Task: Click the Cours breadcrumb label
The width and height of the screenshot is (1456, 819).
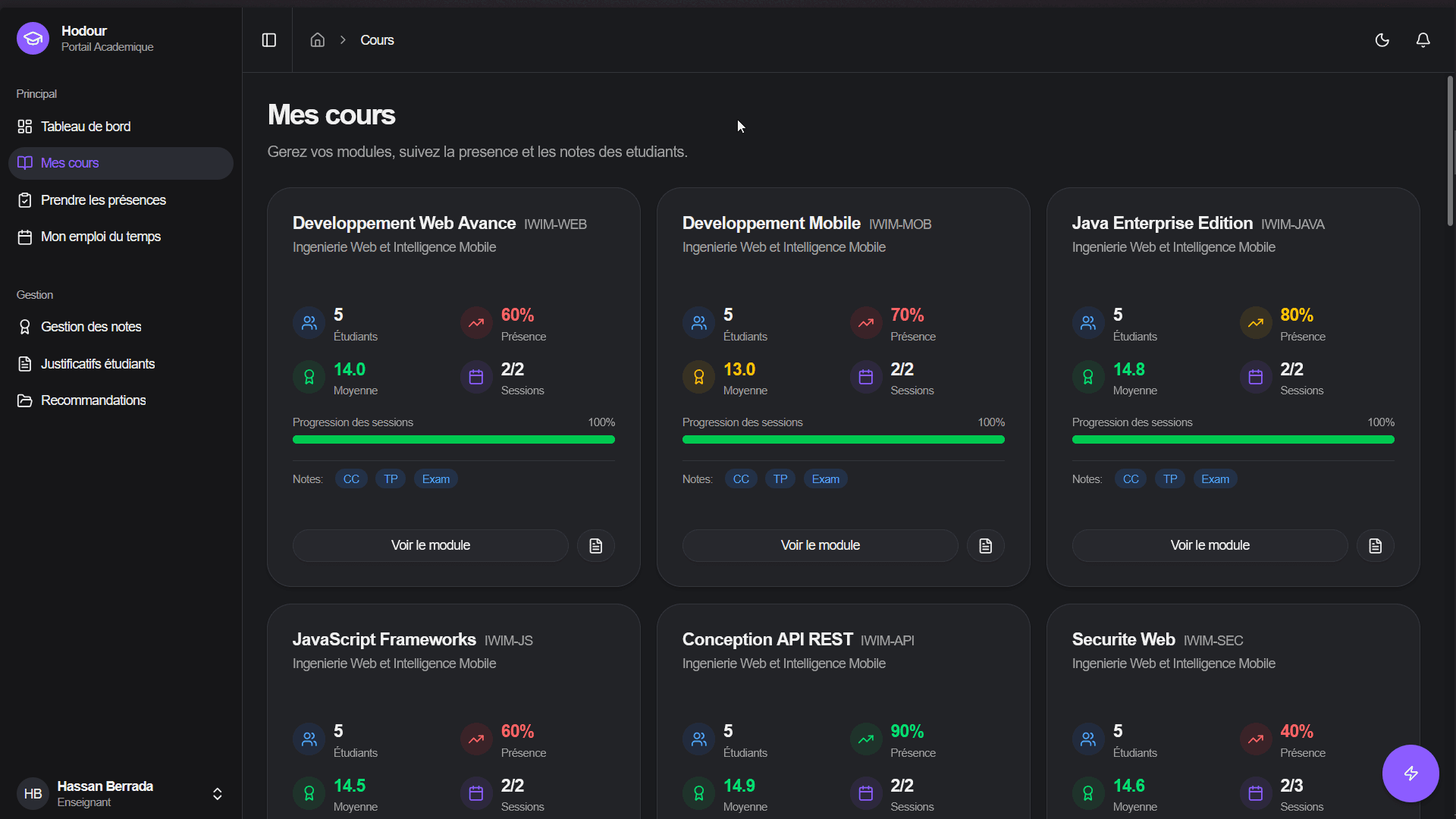Action: click(377, 40)
